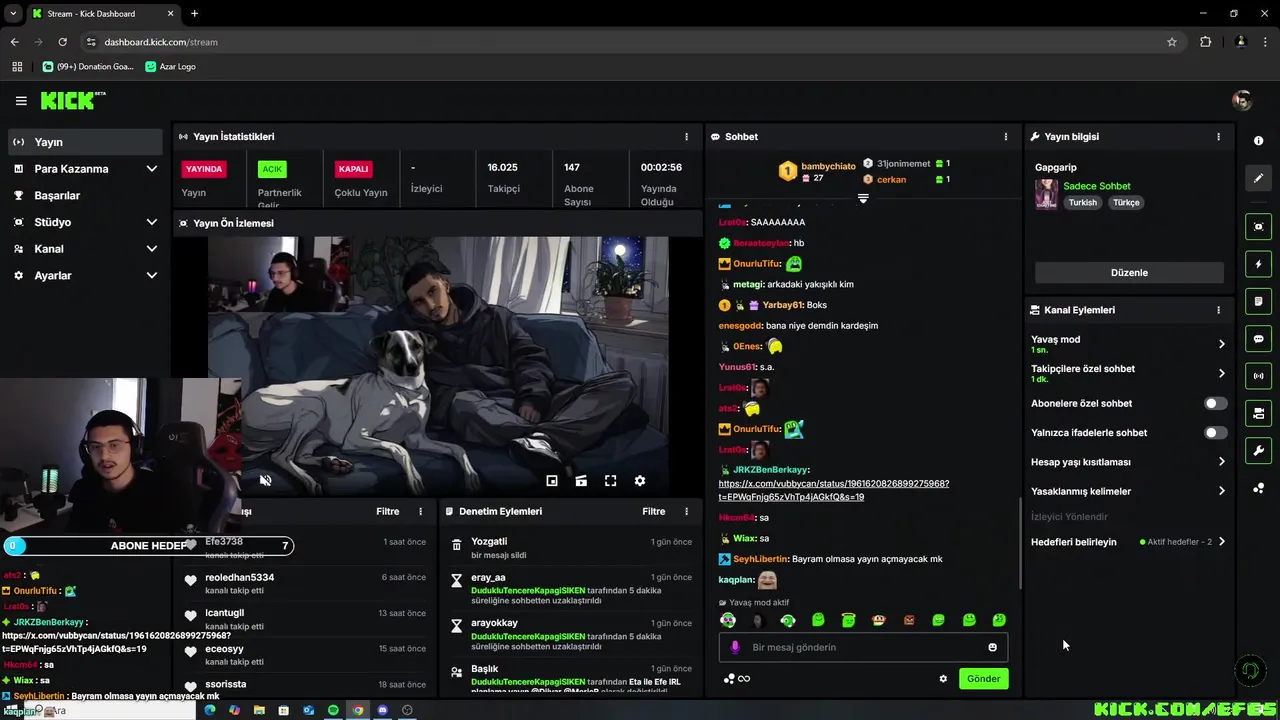Open the preview picture-in-picture icon
1280x720 pixels.
pos(552,481)
